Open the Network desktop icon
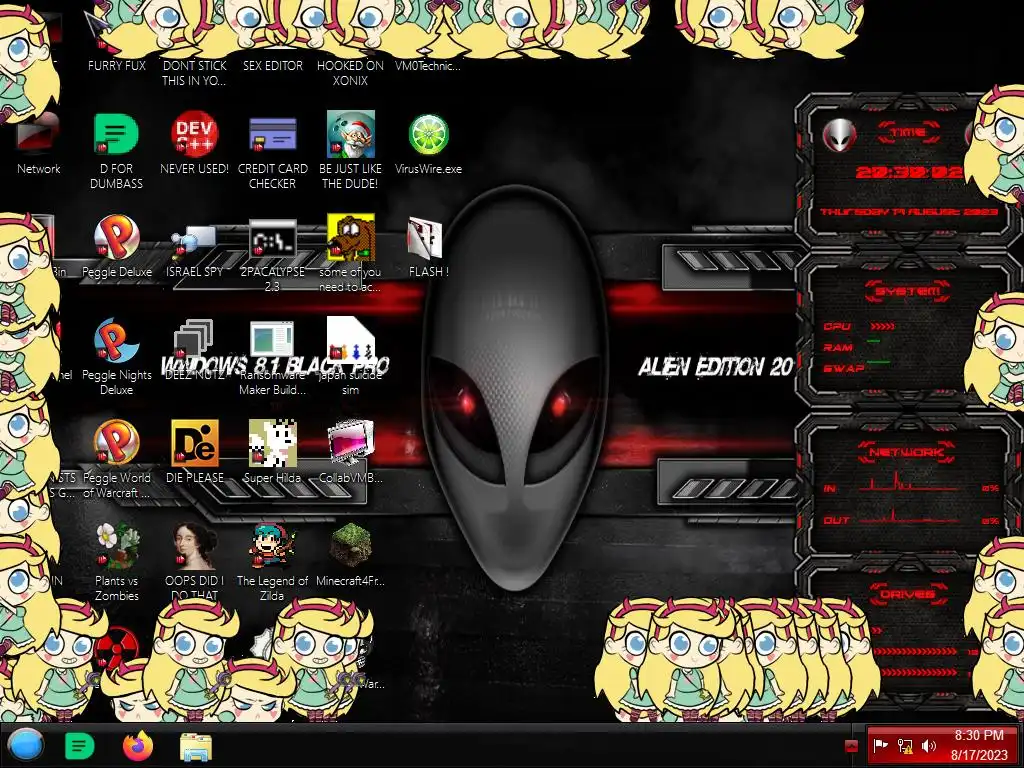This screenshot has height=768, width=1024. [39, 137]
